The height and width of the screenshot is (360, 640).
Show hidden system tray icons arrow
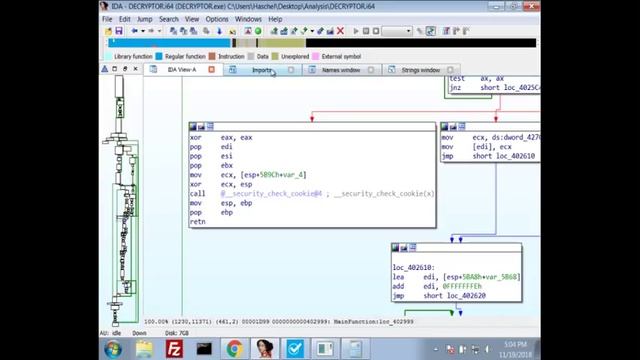click(x=436, y=349)
